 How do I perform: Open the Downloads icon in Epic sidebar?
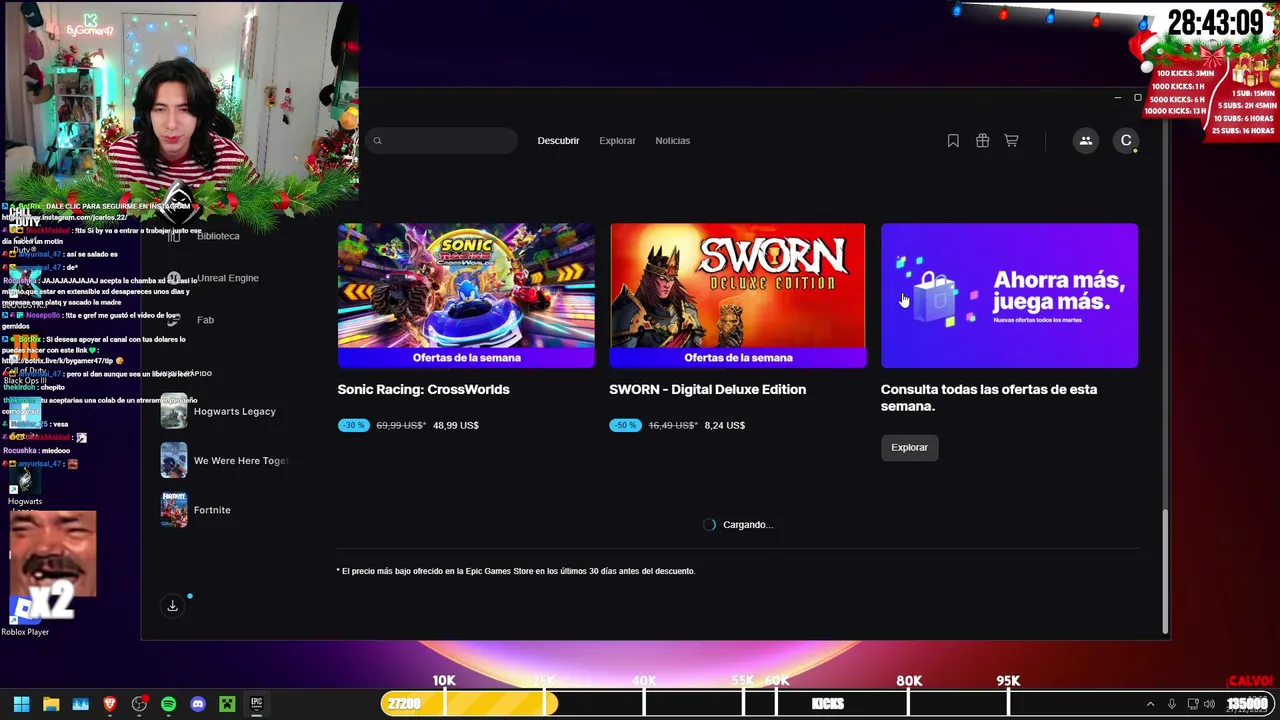[x=172, y=606]
